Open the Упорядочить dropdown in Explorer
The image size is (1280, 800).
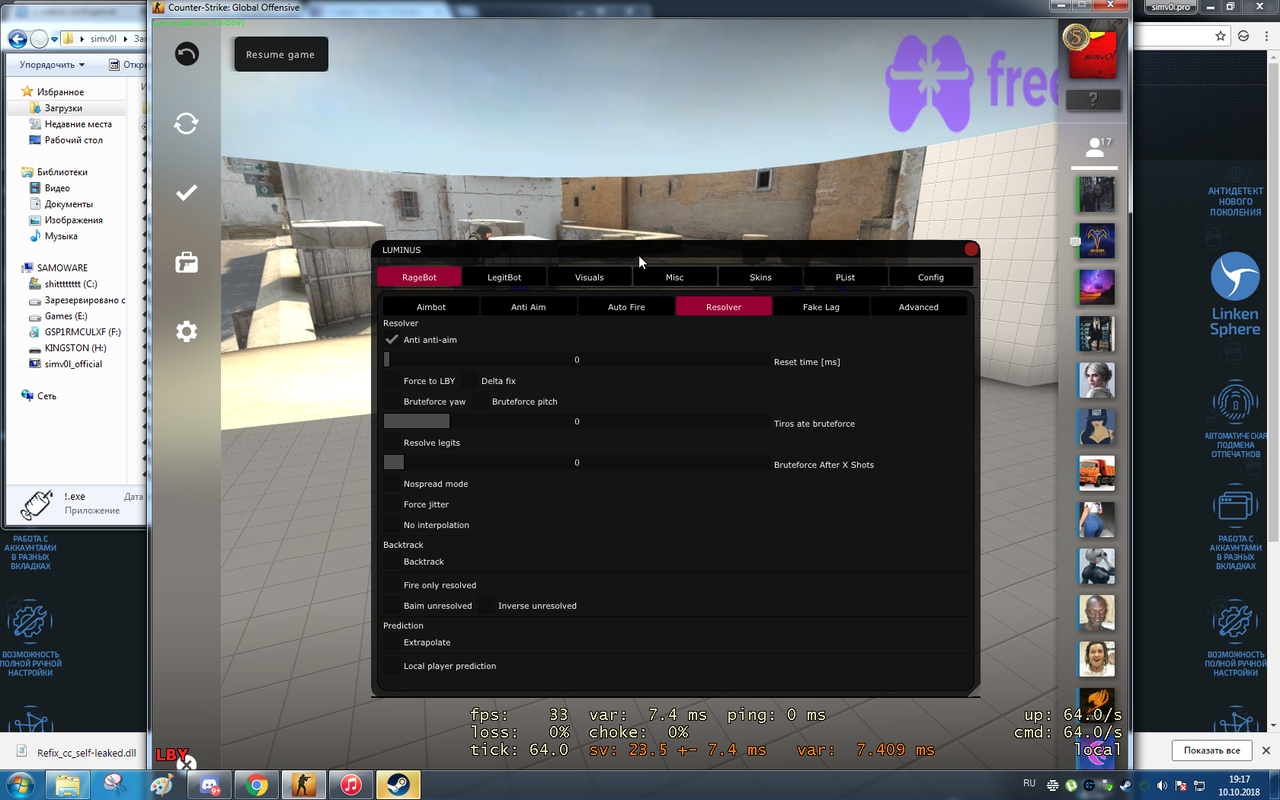(x=52, y=65)
